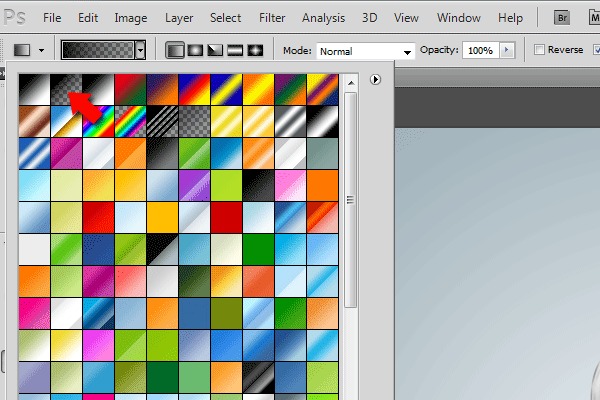
Task: Open gradient editor via gradient preview bar
Action: tap(98, 50)
